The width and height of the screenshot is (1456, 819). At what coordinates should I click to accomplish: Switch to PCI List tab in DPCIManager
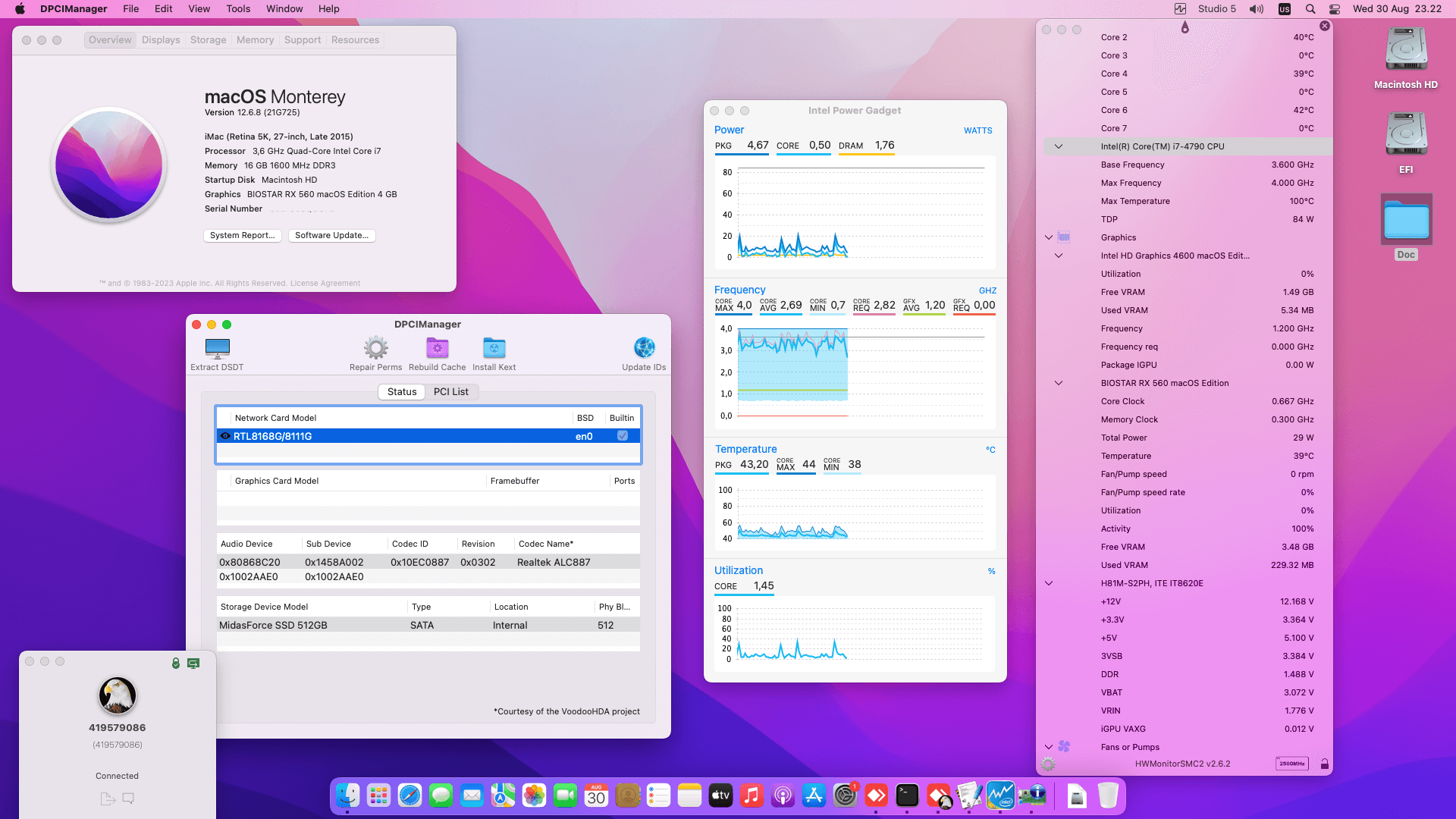(451, 392)
